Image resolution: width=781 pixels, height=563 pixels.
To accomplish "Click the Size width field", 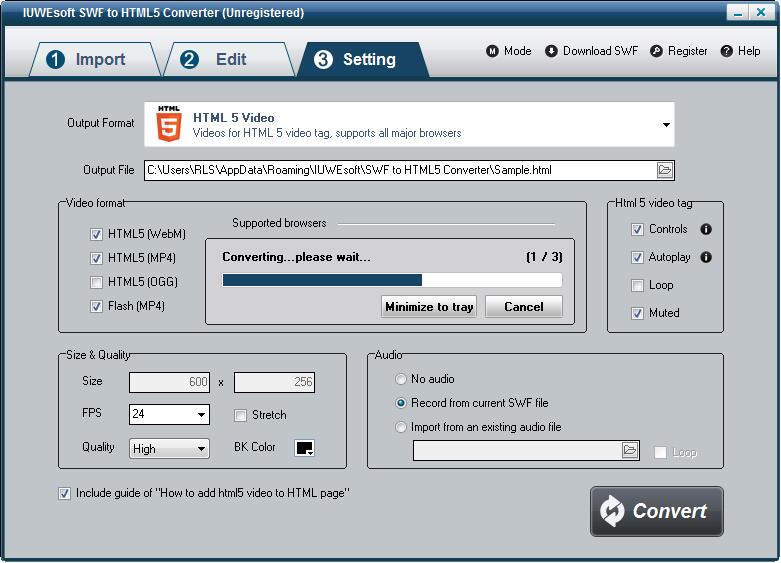I will 169,382.
